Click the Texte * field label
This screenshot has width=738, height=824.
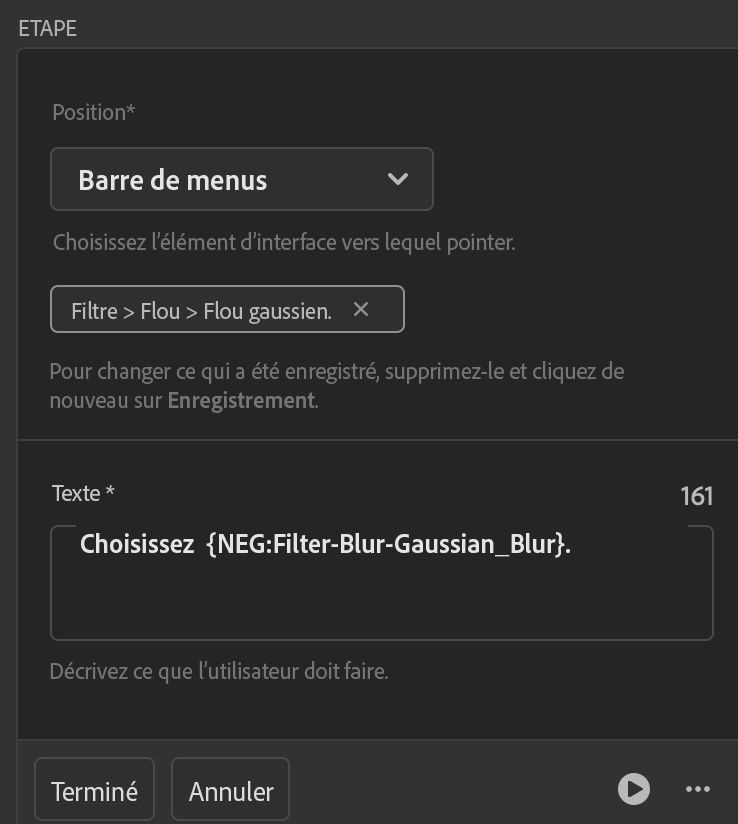(x=83, y=493)
